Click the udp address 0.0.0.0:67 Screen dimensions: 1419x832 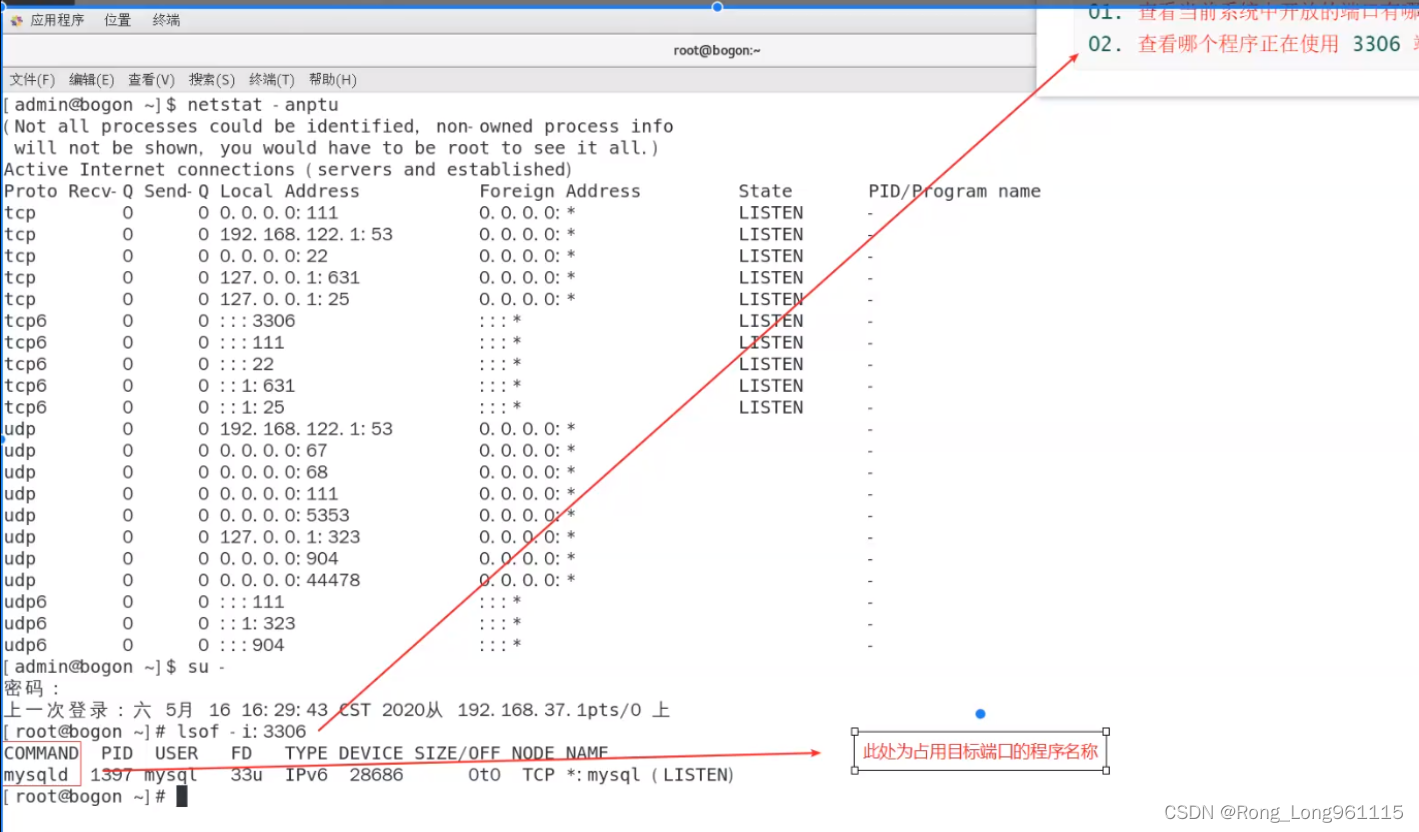tap(274, 451)
